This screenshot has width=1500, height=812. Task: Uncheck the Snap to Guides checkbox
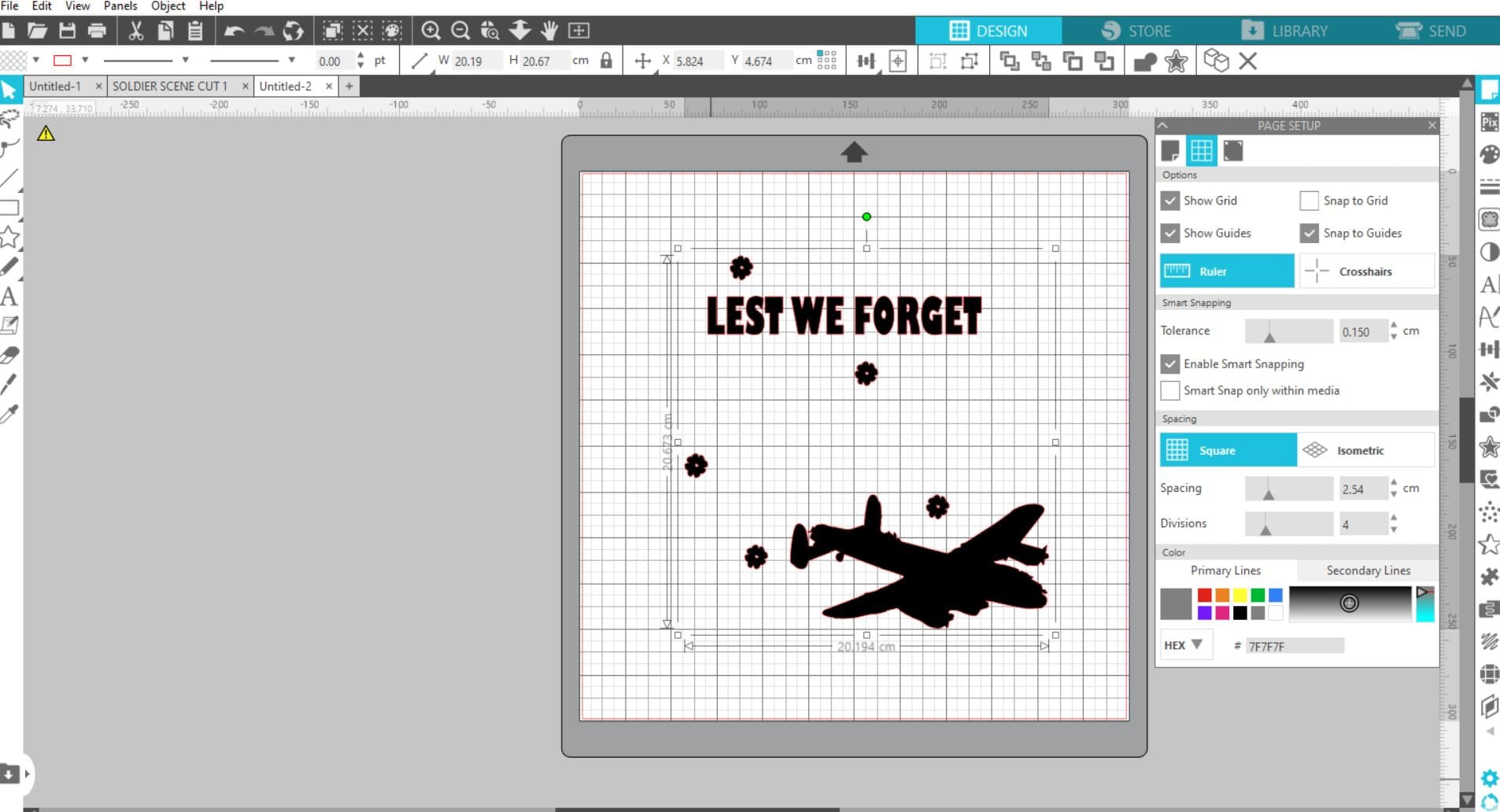[x=1309, y=233]
